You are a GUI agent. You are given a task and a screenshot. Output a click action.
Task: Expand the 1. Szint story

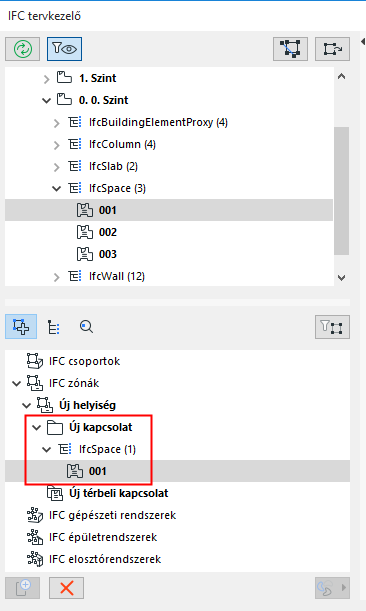coord(46,79)
